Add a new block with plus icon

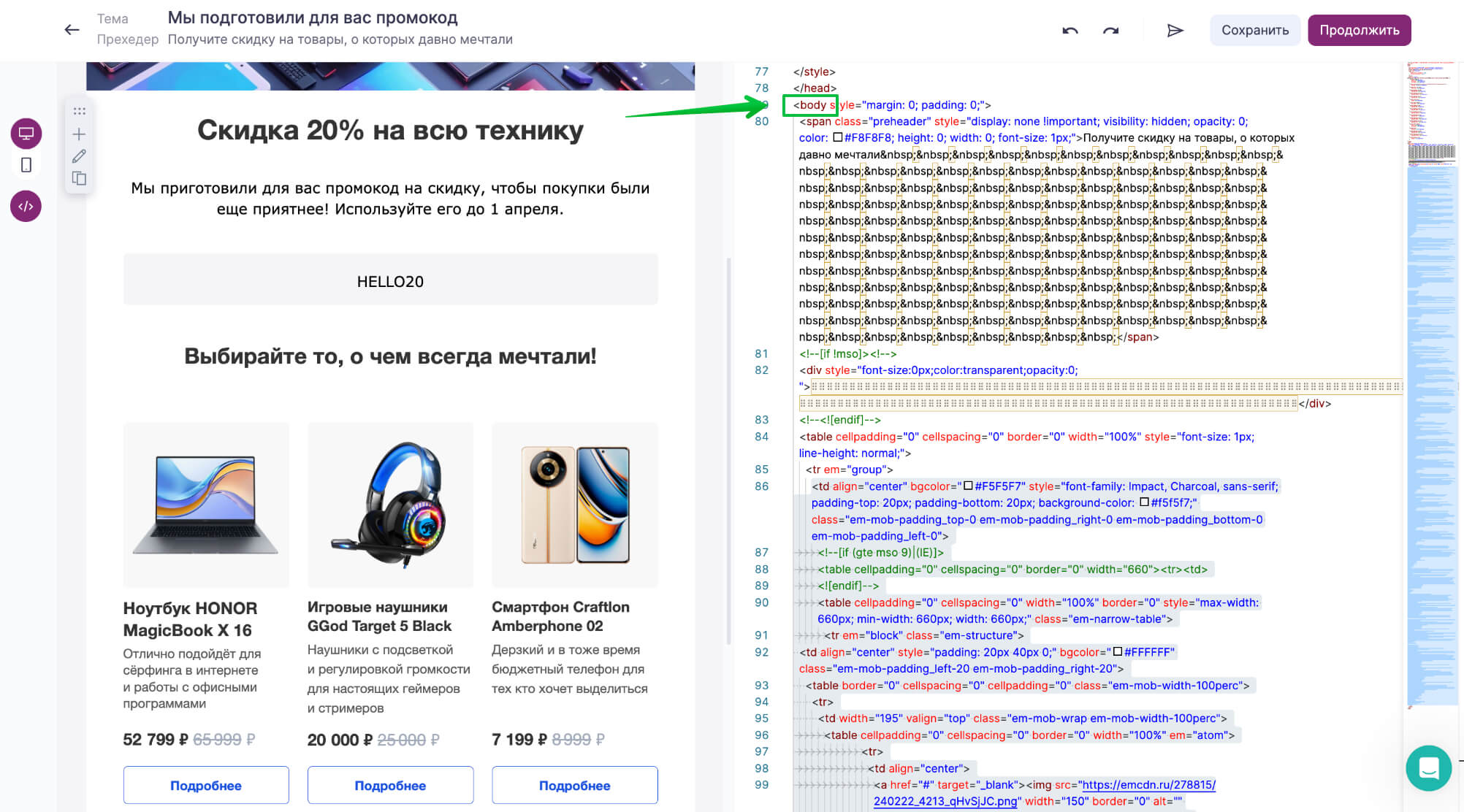tap(79, 134)
